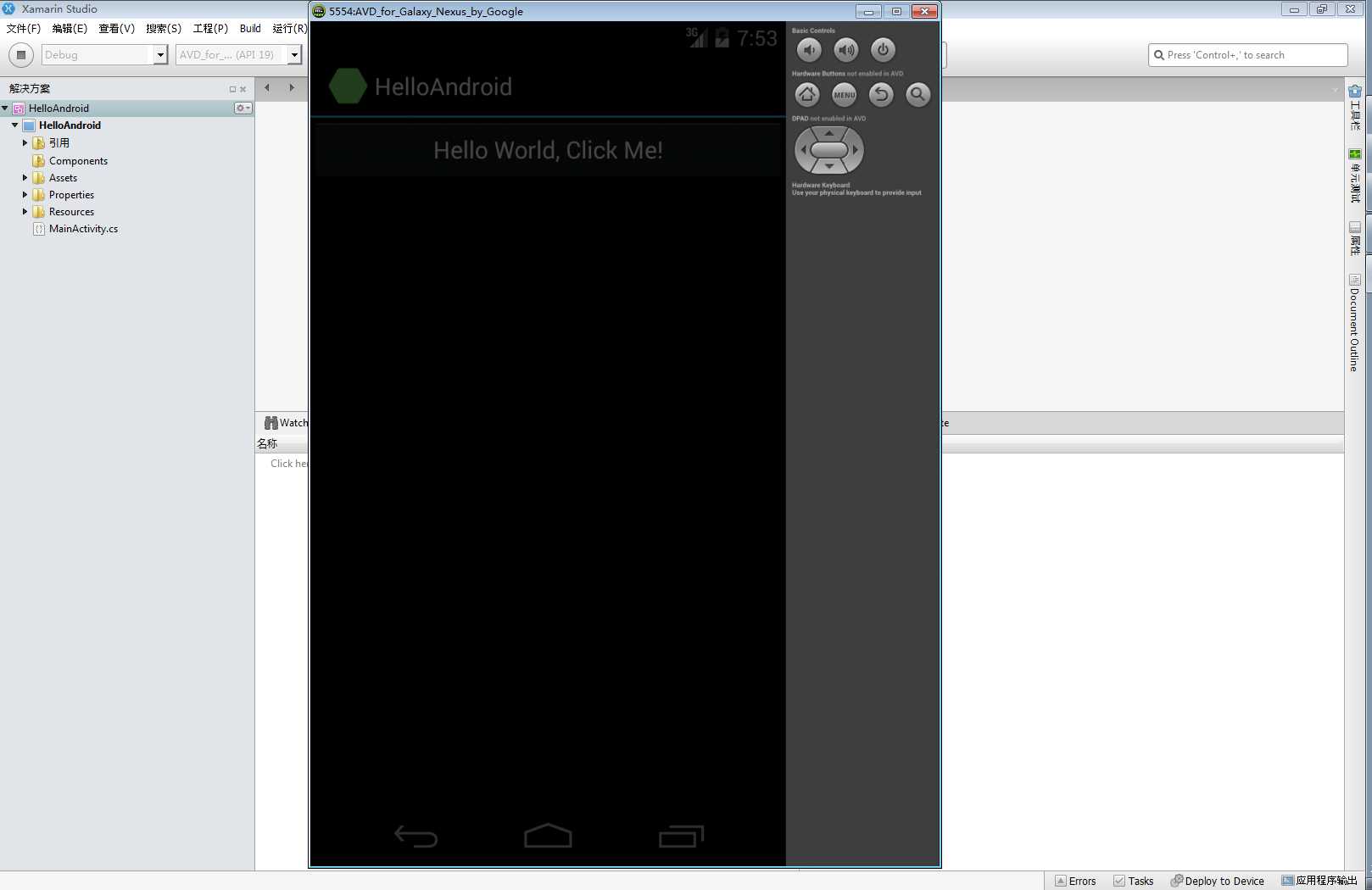
Task: Expand the Properties folder
Action: click(x=25, y=195)
